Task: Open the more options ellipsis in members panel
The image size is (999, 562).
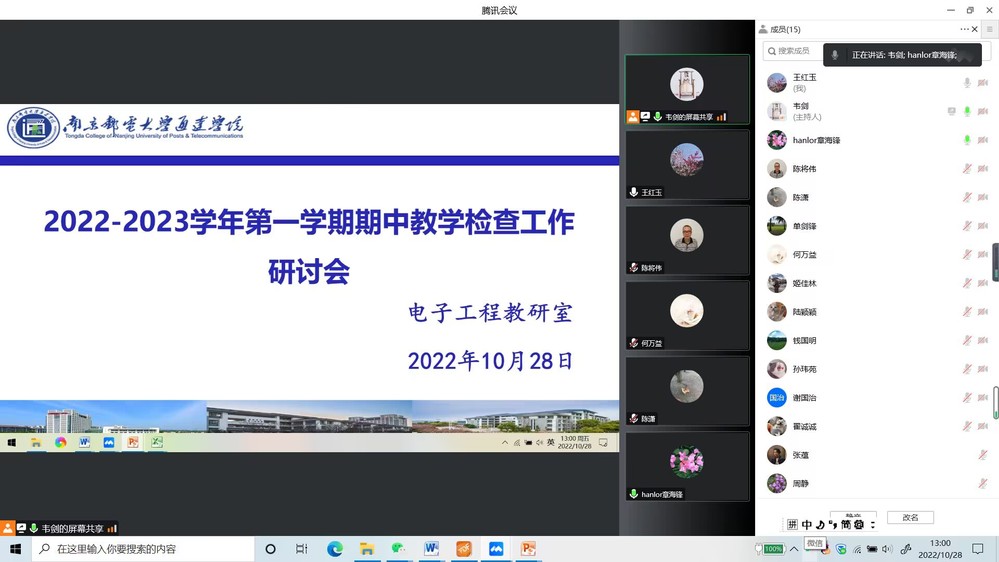Action: [x=964, y=29]
